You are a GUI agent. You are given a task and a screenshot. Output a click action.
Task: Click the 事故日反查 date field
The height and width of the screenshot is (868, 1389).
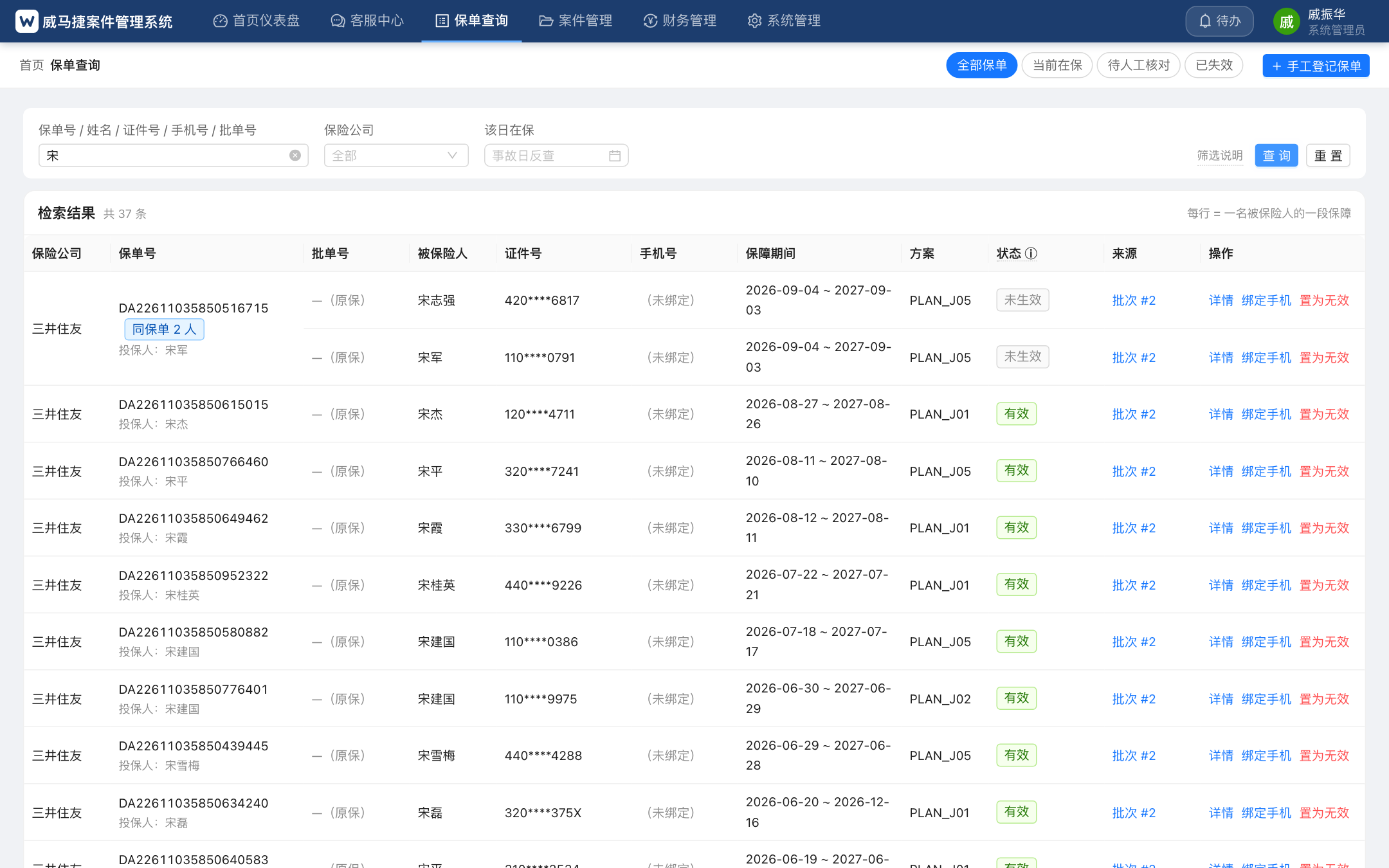pyautogui.click(x=556, y=156)
